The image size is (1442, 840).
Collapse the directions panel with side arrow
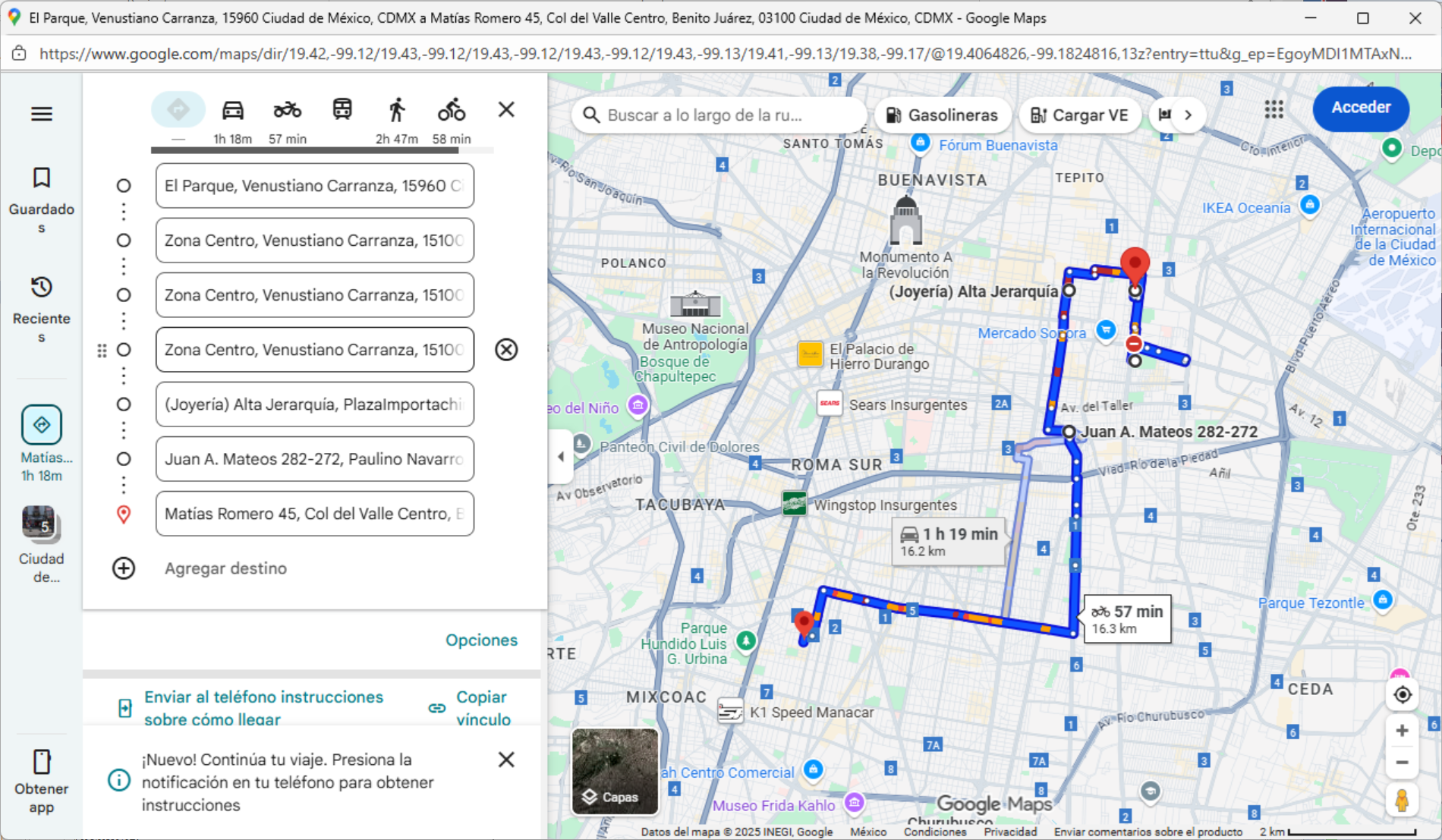561,455
